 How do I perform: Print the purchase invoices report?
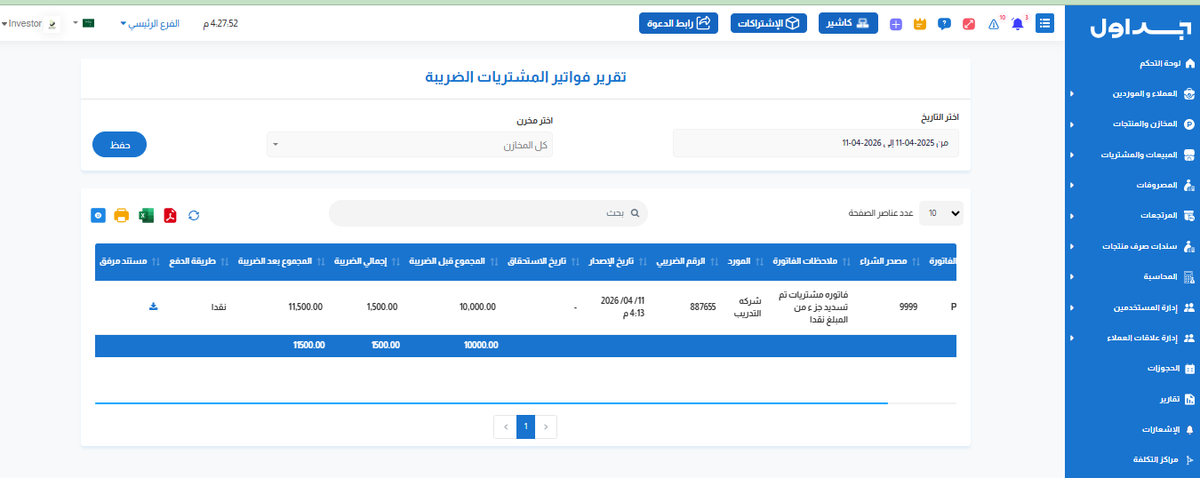[x=122, y=215]
